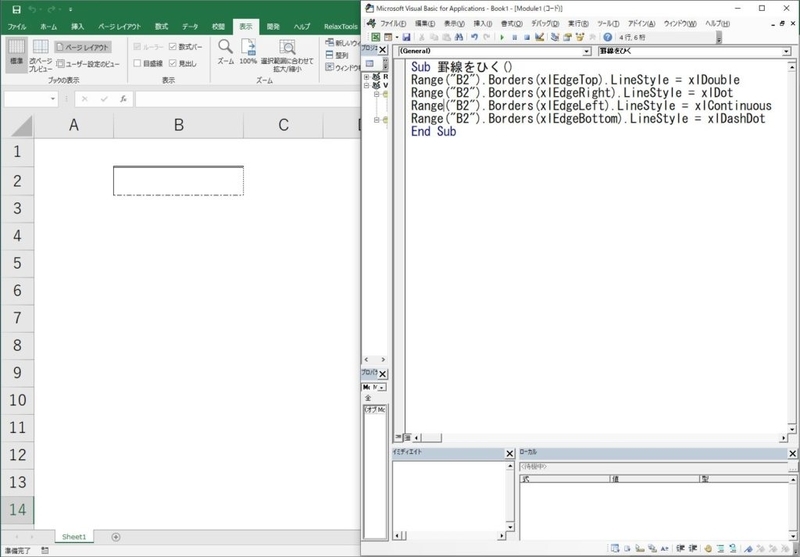Click the Toggle Breakpoint hand icon
Image resolution: width=800 pixels, height=557 pixels.
707,549
